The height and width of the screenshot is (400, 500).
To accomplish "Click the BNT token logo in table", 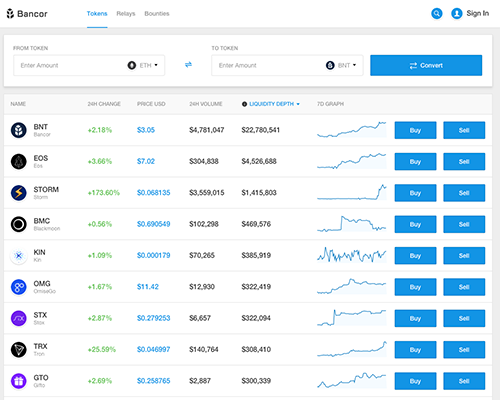I will tap(19, 130).
